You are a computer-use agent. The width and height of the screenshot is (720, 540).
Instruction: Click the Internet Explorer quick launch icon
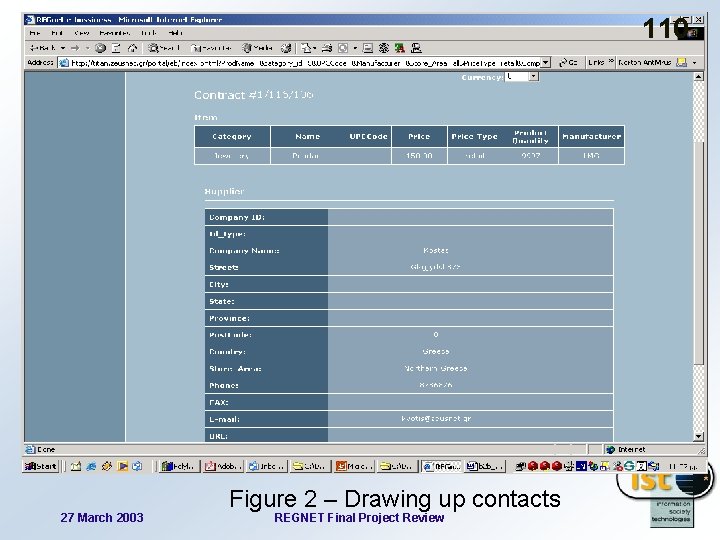tap(91, 467)
